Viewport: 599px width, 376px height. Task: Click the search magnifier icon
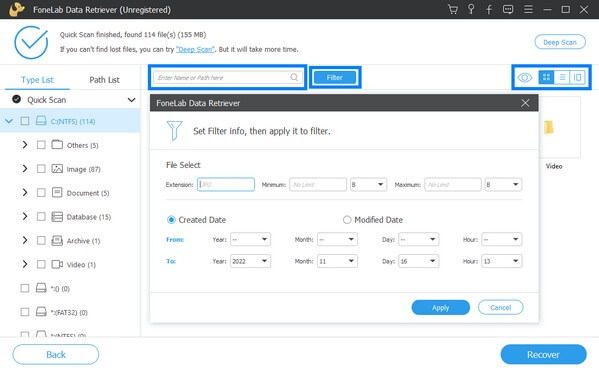(294, 77)
